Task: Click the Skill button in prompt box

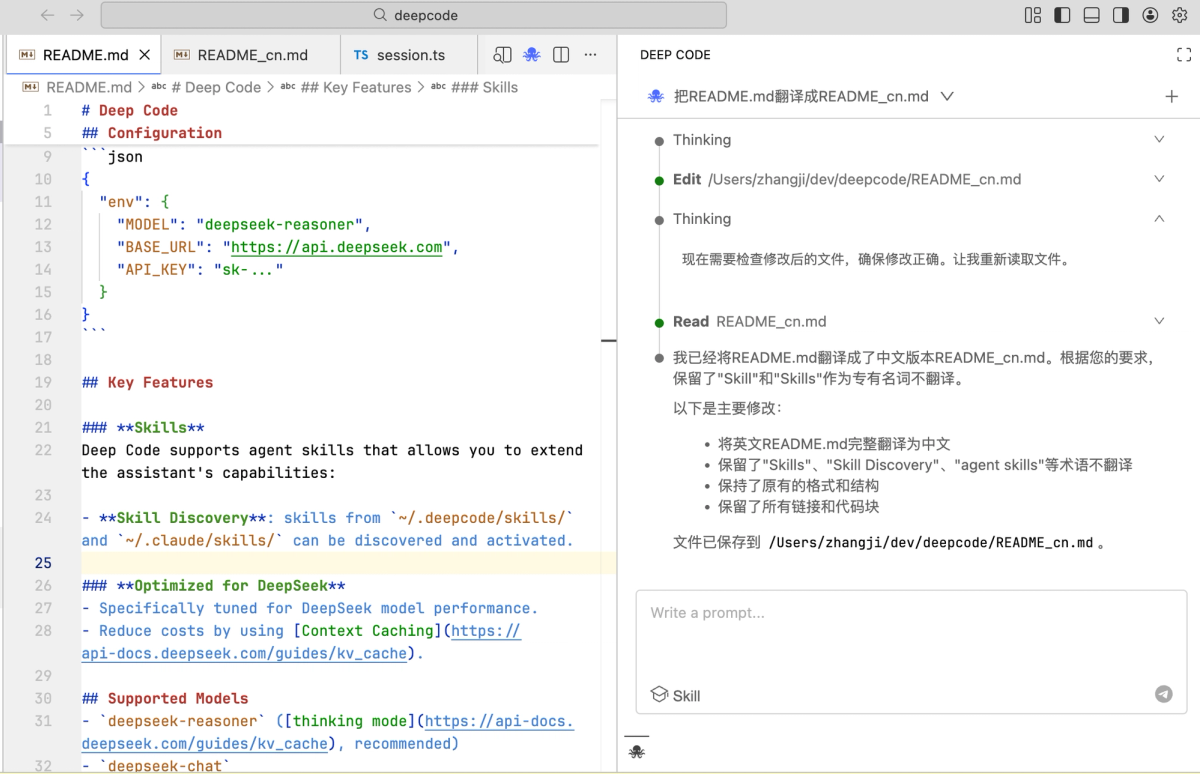Action: coord(676,695)
